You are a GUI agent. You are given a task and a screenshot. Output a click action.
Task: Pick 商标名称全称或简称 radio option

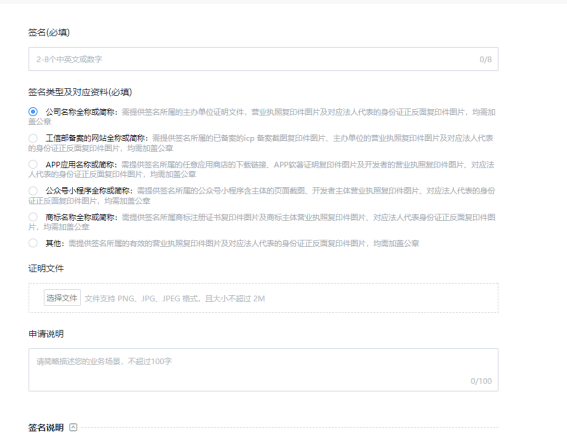point(33,217)
